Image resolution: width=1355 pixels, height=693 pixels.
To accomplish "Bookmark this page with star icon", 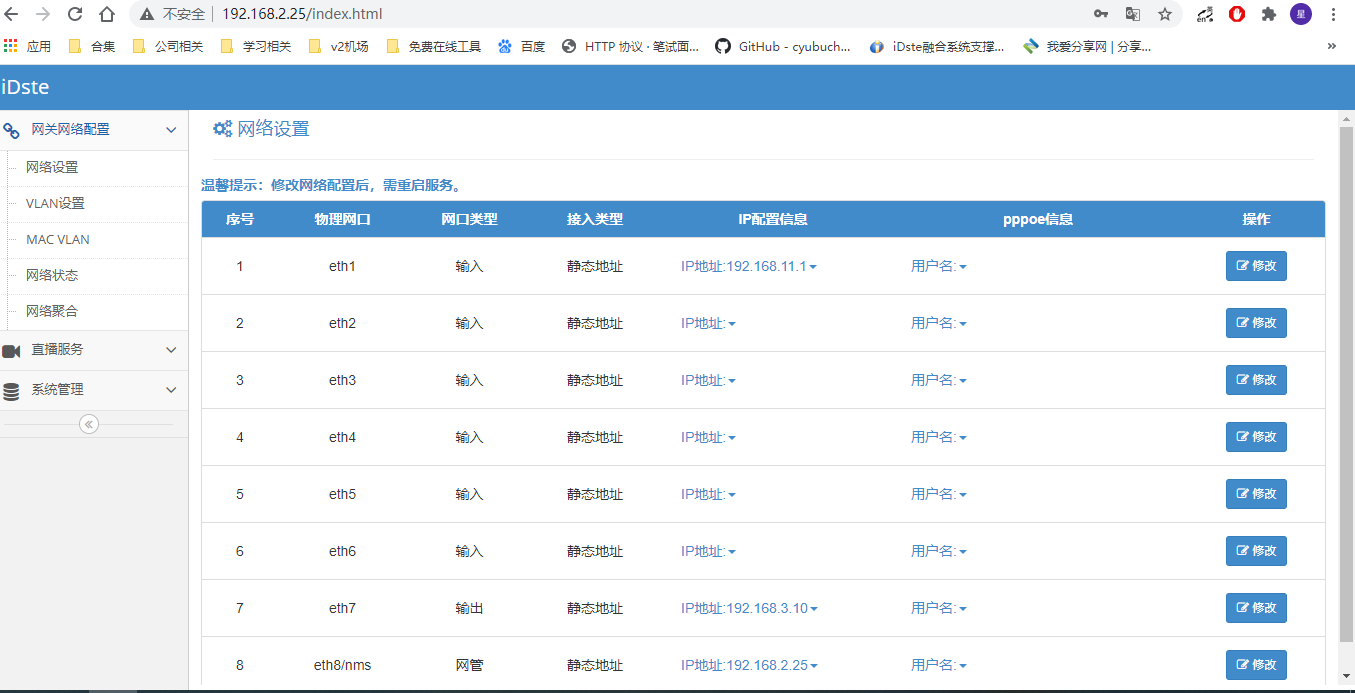I will click(1165, 14).
